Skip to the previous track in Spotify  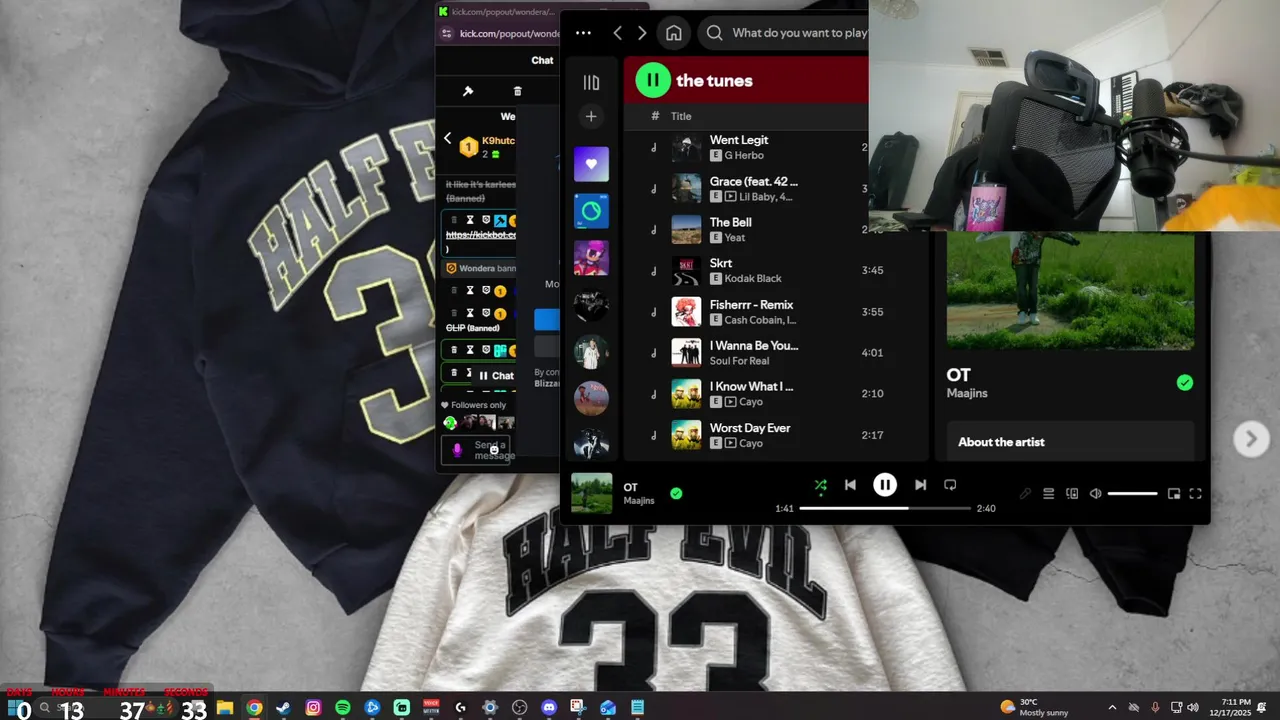click(850, 485)
